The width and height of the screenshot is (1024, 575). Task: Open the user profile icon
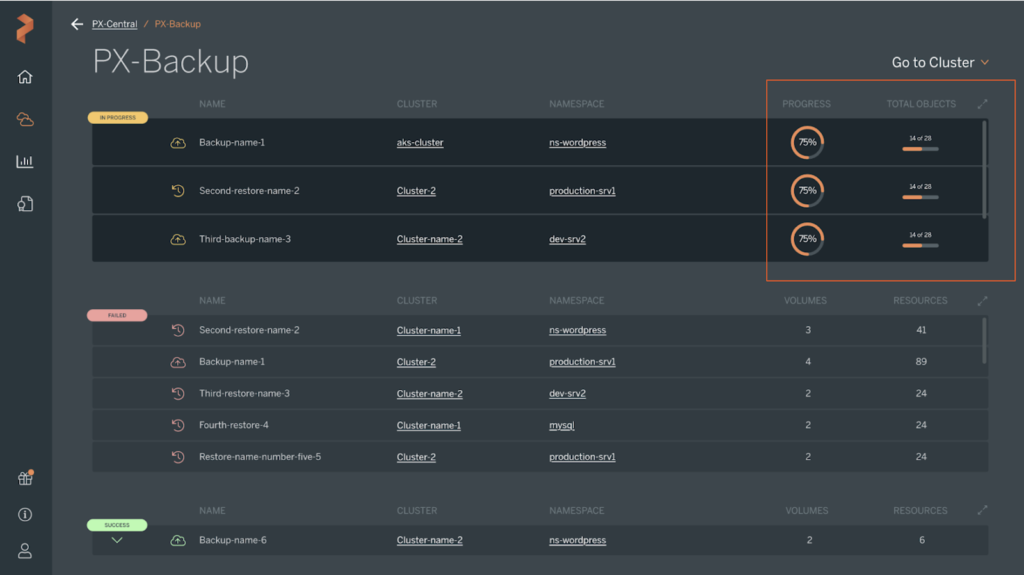[25, 550]
